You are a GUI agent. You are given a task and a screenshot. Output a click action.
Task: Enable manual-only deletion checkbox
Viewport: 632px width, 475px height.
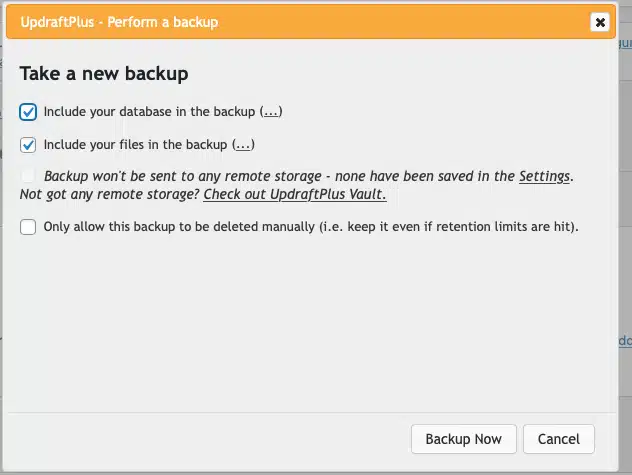click(x=28, y=227)
